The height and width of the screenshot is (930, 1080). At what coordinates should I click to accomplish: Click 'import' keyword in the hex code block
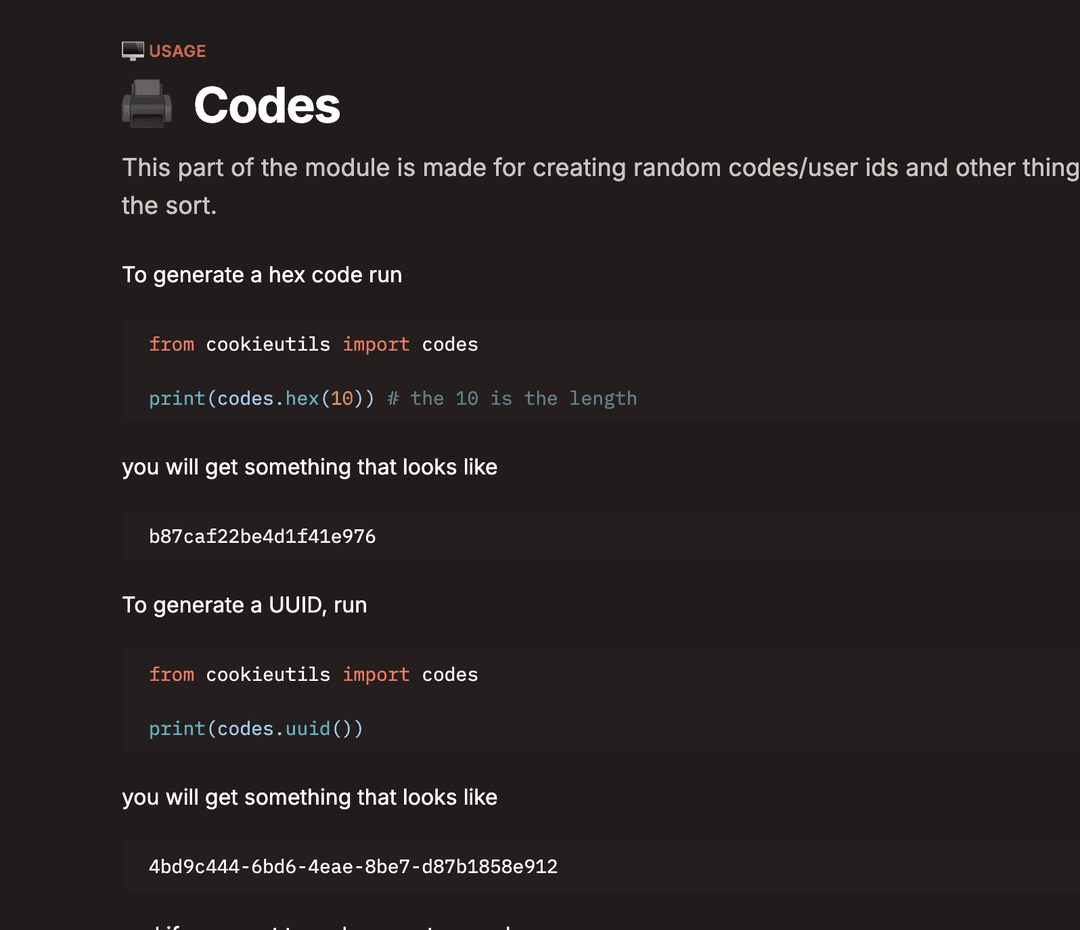[376, 344]
